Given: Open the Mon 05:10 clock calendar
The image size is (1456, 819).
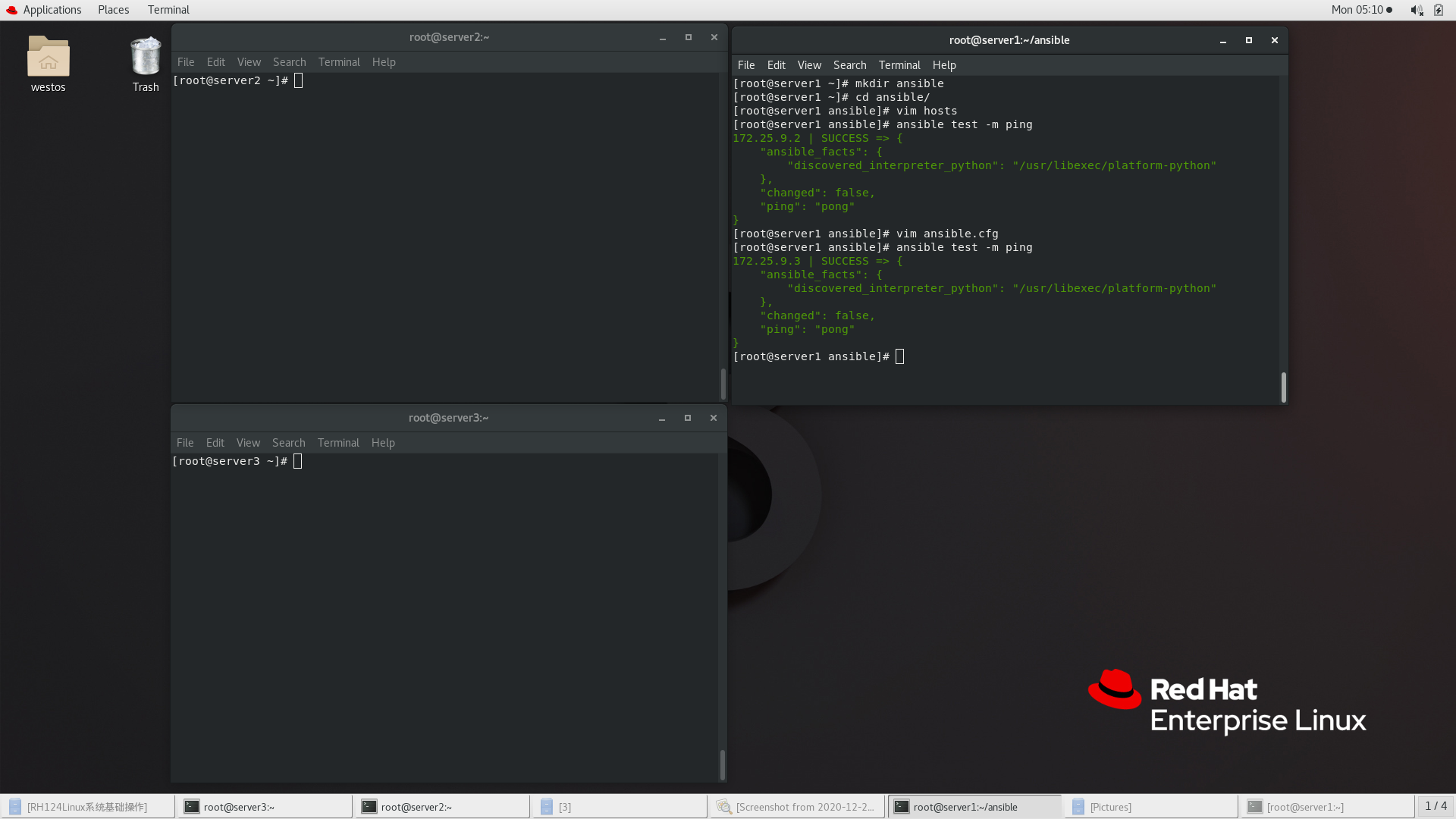Looking at the screenshot, I should (x=1357, y=10).
